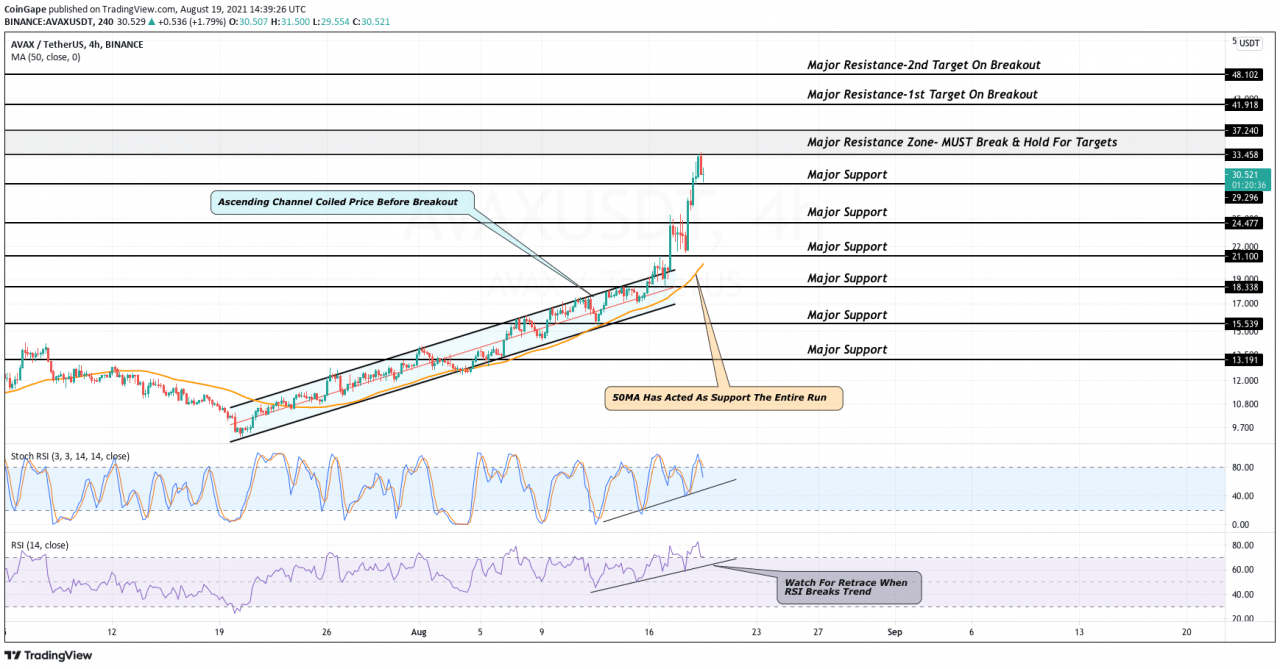Click the 13.191 support price label
Screen dimensions: 1280x669
tap(1244, 360)
